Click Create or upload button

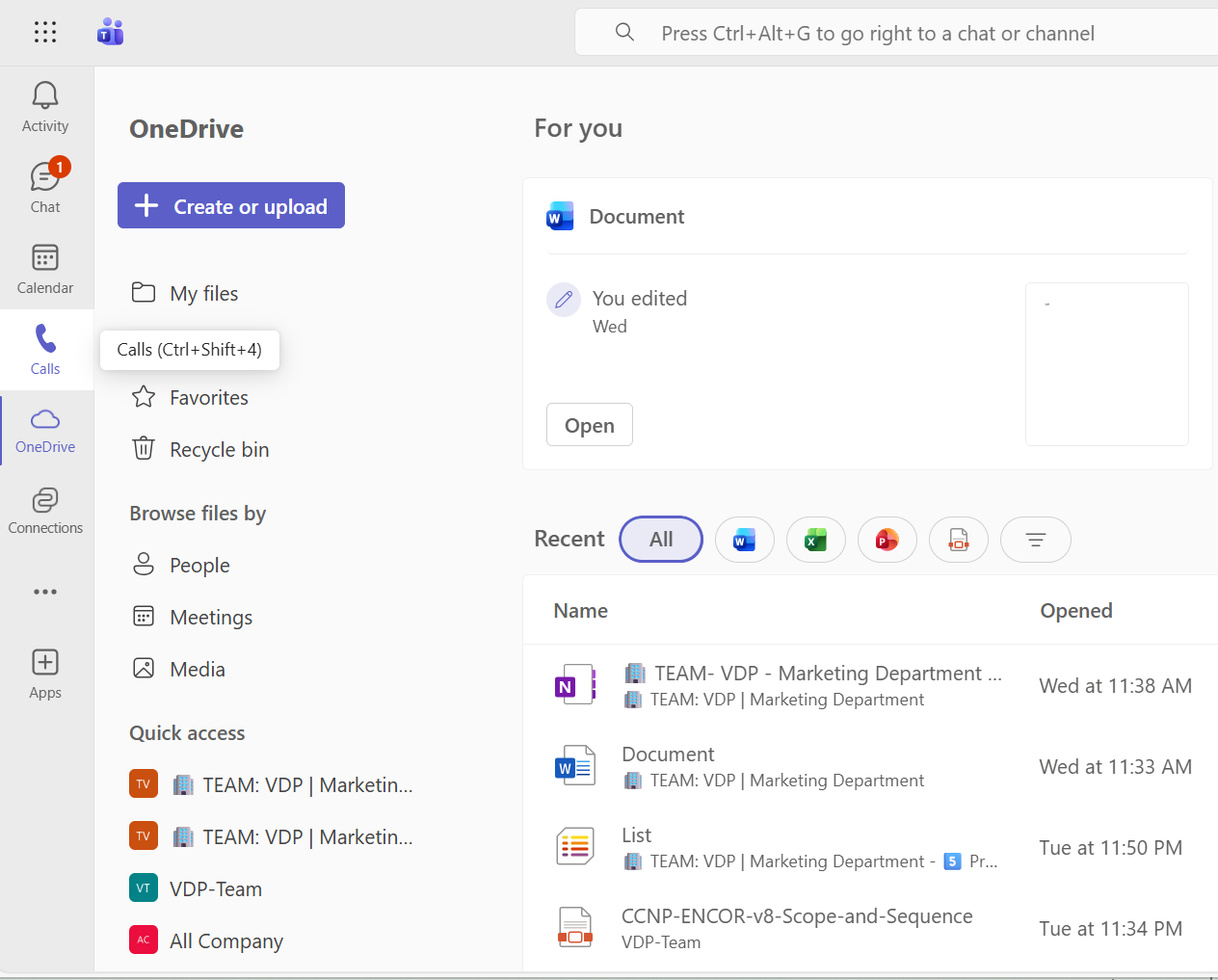pyautogui.click(x=231, y=205)
